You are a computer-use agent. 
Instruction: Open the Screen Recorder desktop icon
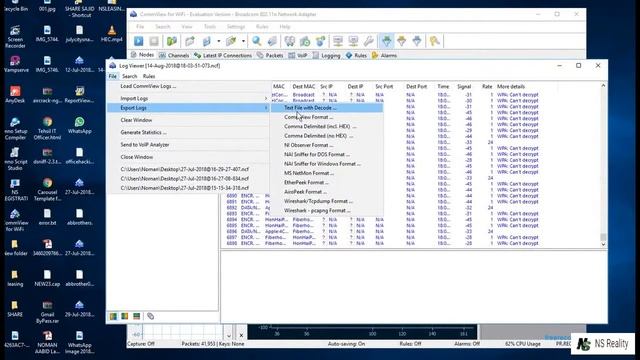tap(15, 37)
